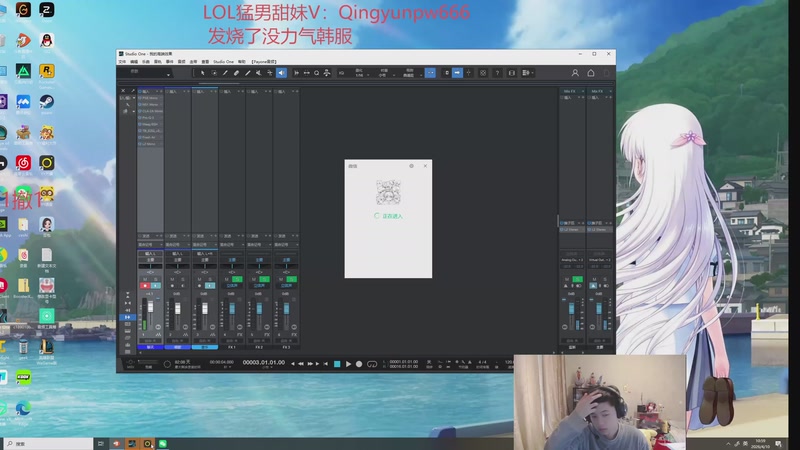Open the 文件 menu
800x450 pixels.
(122, 62)
